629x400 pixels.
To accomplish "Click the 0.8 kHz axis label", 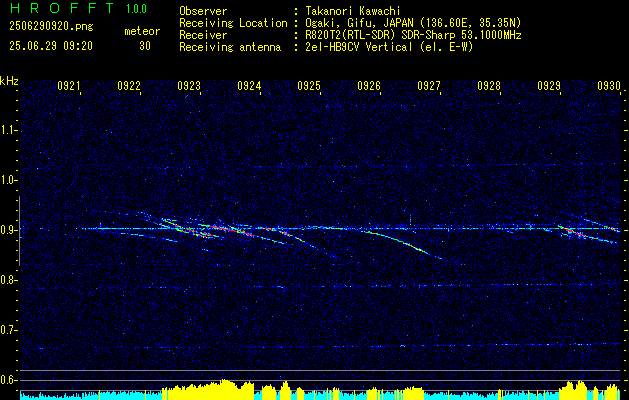I will pos(7,280).
